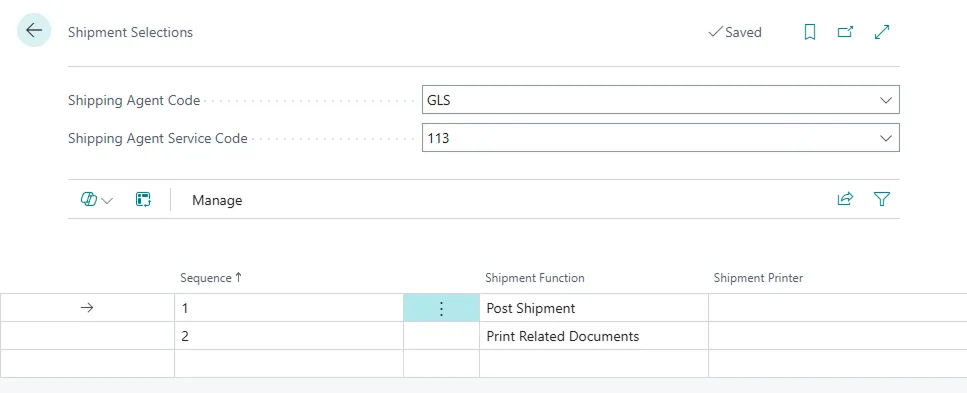Click the Copilot icon in list toolbar
Screen dimensions: 967x393
pos(89,199)
